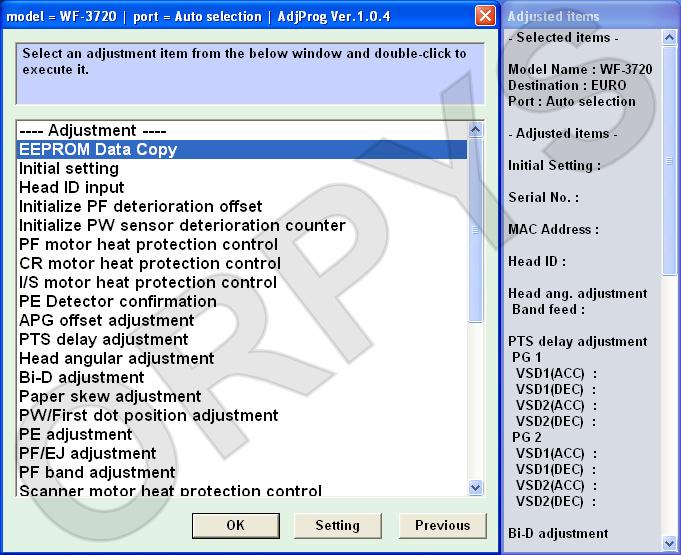Choose Paper skew adjustment
Image resolution: width=681 pixels, height=555 pixels.
click(x=242, y=396)
